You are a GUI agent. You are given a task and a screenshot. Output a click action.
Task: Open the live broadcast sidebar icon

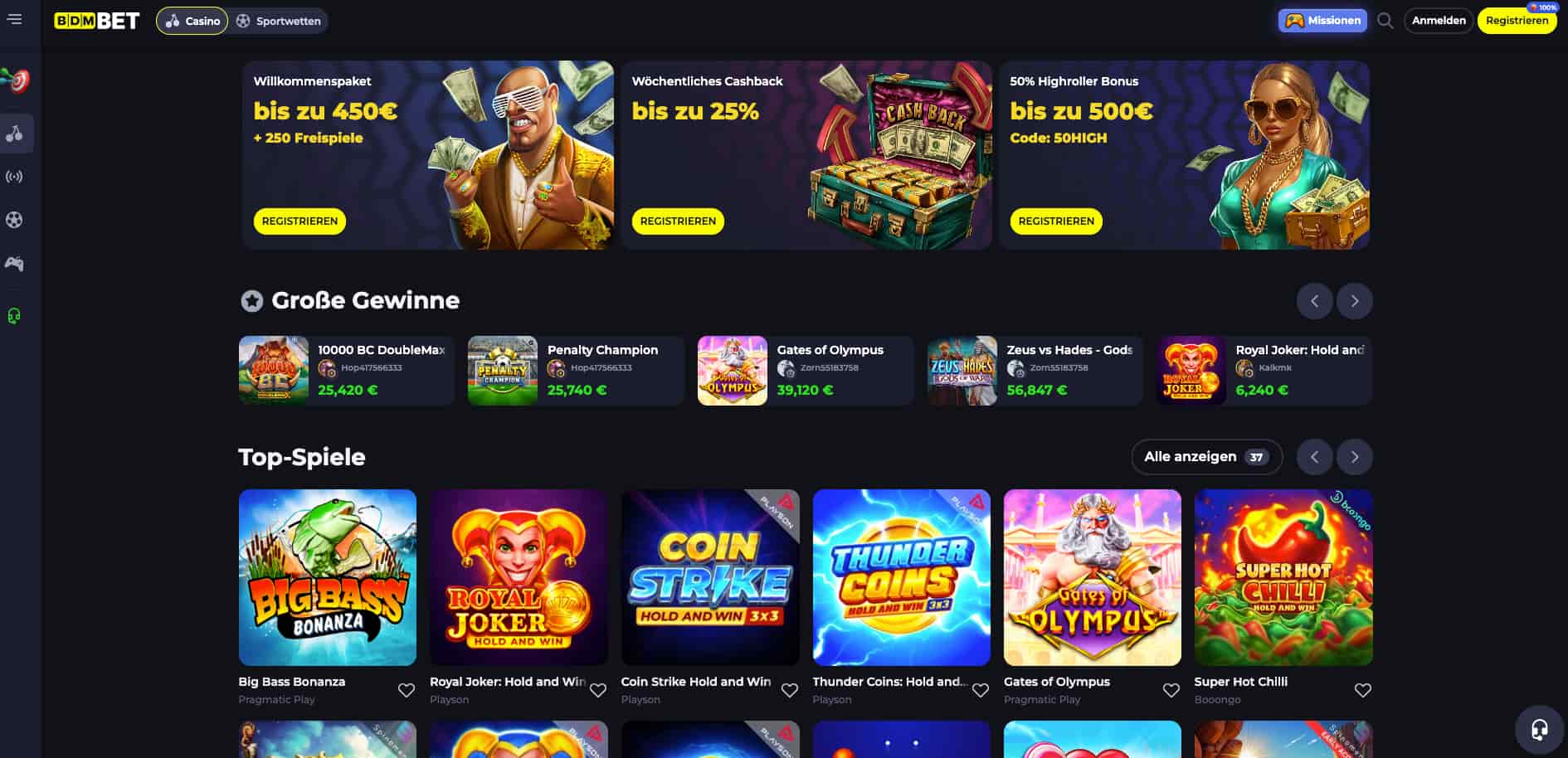coord(14,177)
